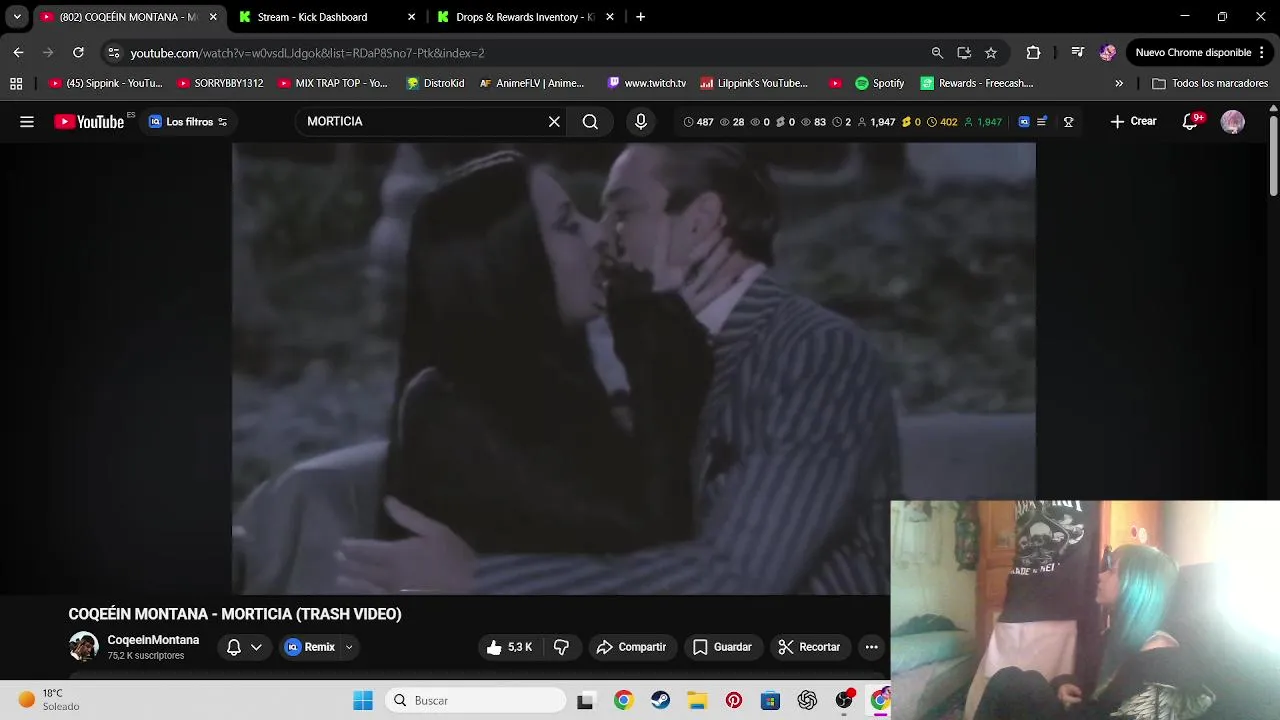Open the DistroKid bookmark

coord(435,84)
